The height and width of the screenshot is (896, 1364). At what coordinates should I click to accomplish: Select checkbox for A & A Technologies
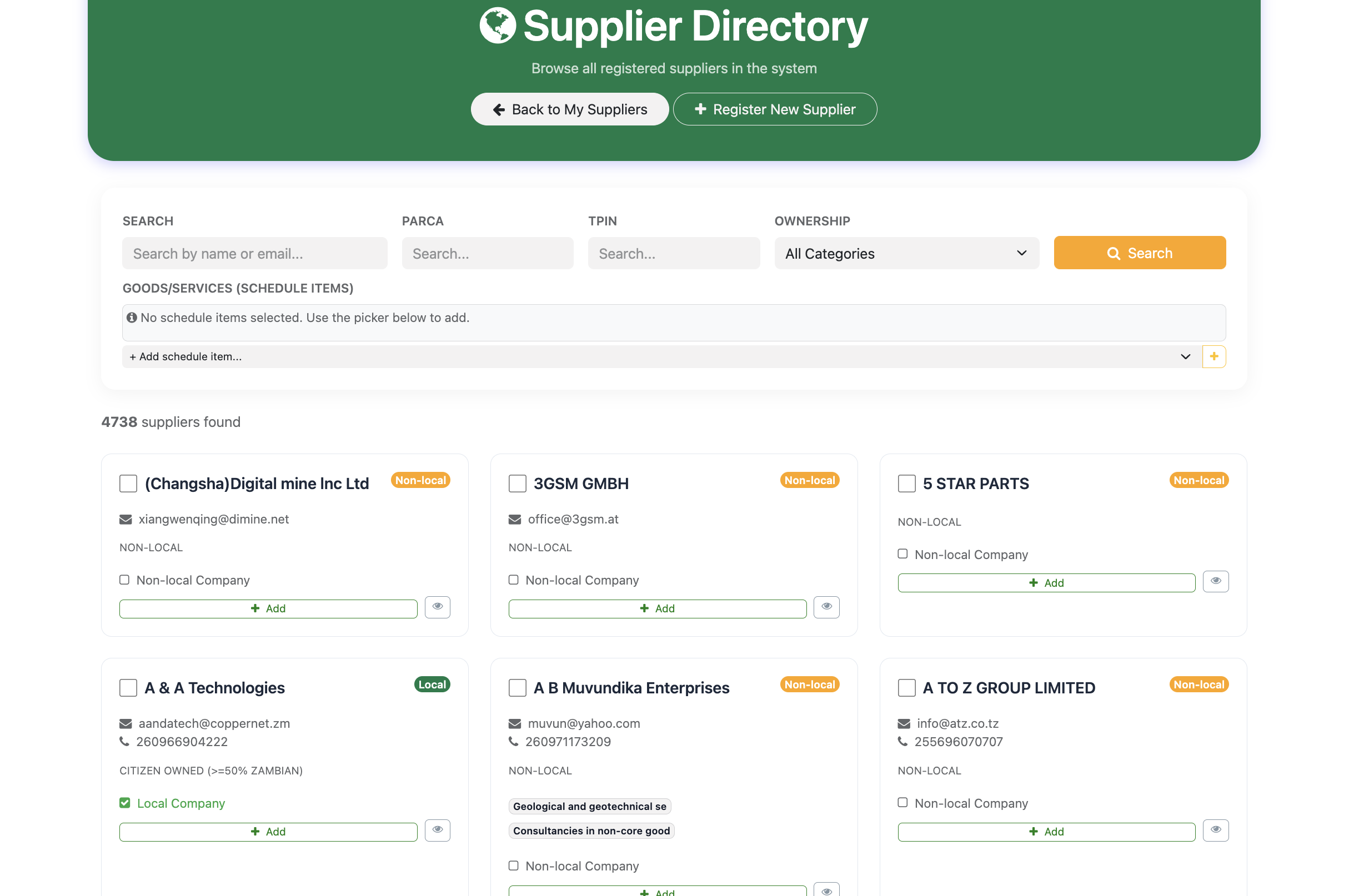pos(128,687)
